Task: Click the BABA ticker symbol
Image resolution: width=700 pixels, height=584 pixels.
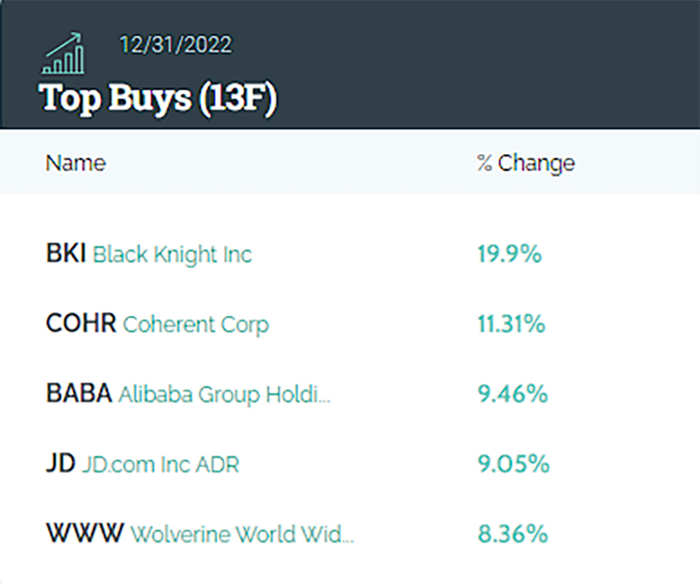Action: coord(79,394)
